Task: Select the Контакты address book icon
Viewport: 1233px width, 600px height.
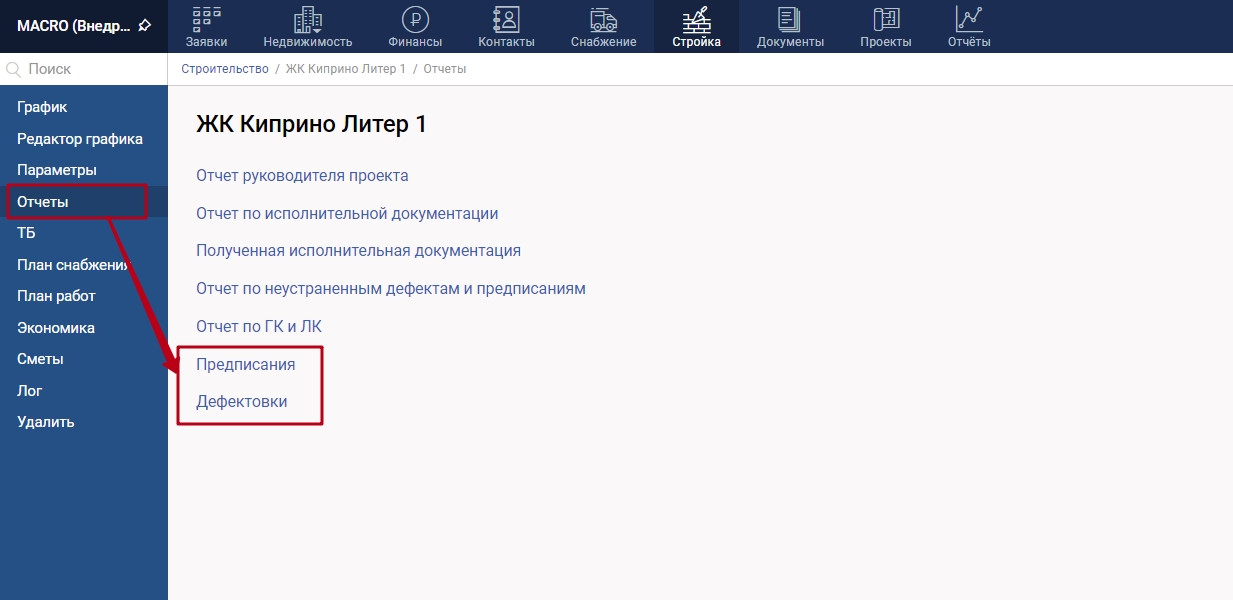Action: click(506, 19)
